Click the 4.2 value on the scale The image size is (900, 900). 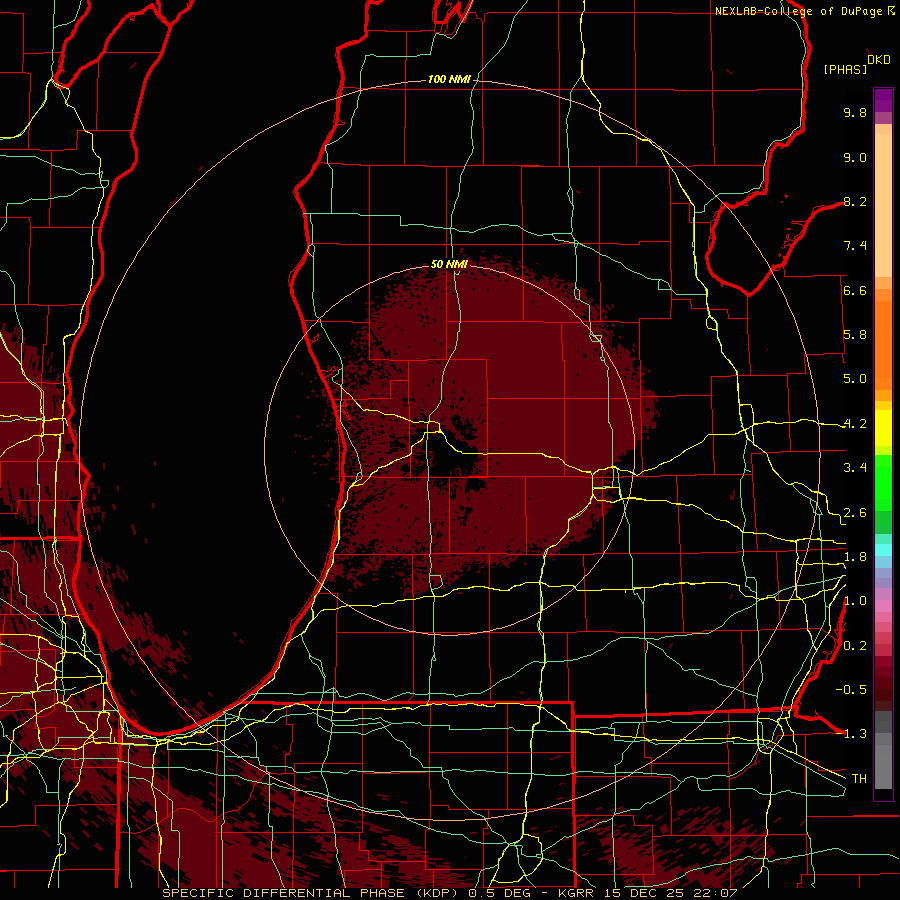tap(855, 424)
